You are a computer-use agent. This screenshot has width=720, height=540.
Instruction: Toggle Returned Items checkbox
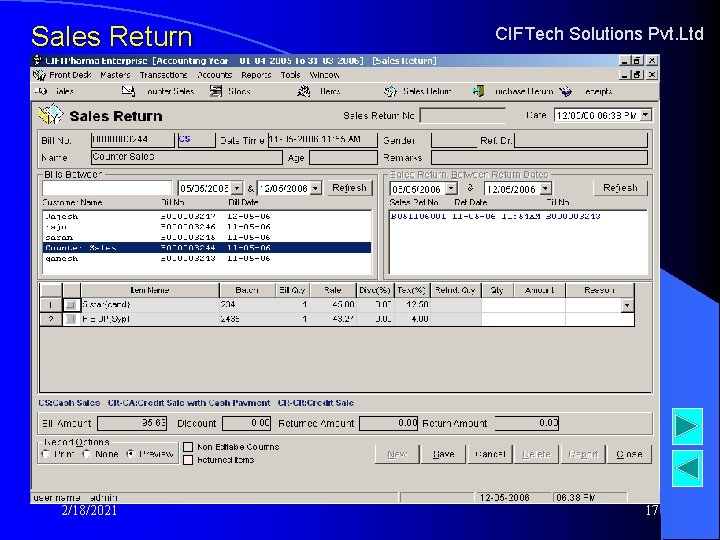pyautogui.click(x=188, y=460)
